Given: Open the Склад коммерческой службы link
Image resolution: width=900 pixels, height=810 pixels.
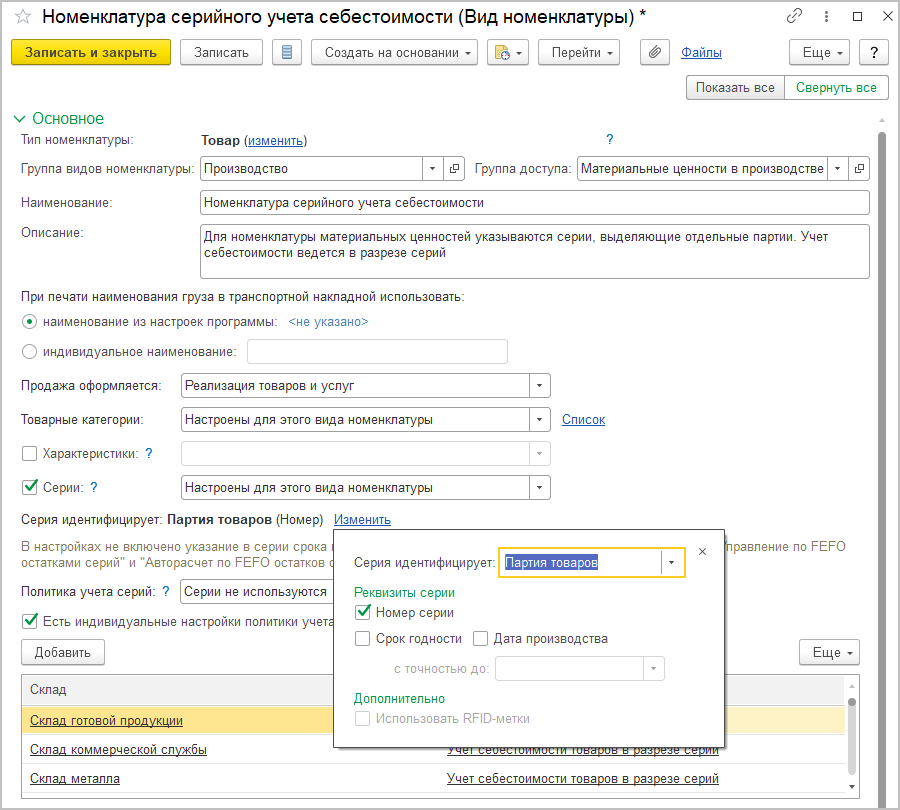Looking at the screenshot, I should (118, 749).
